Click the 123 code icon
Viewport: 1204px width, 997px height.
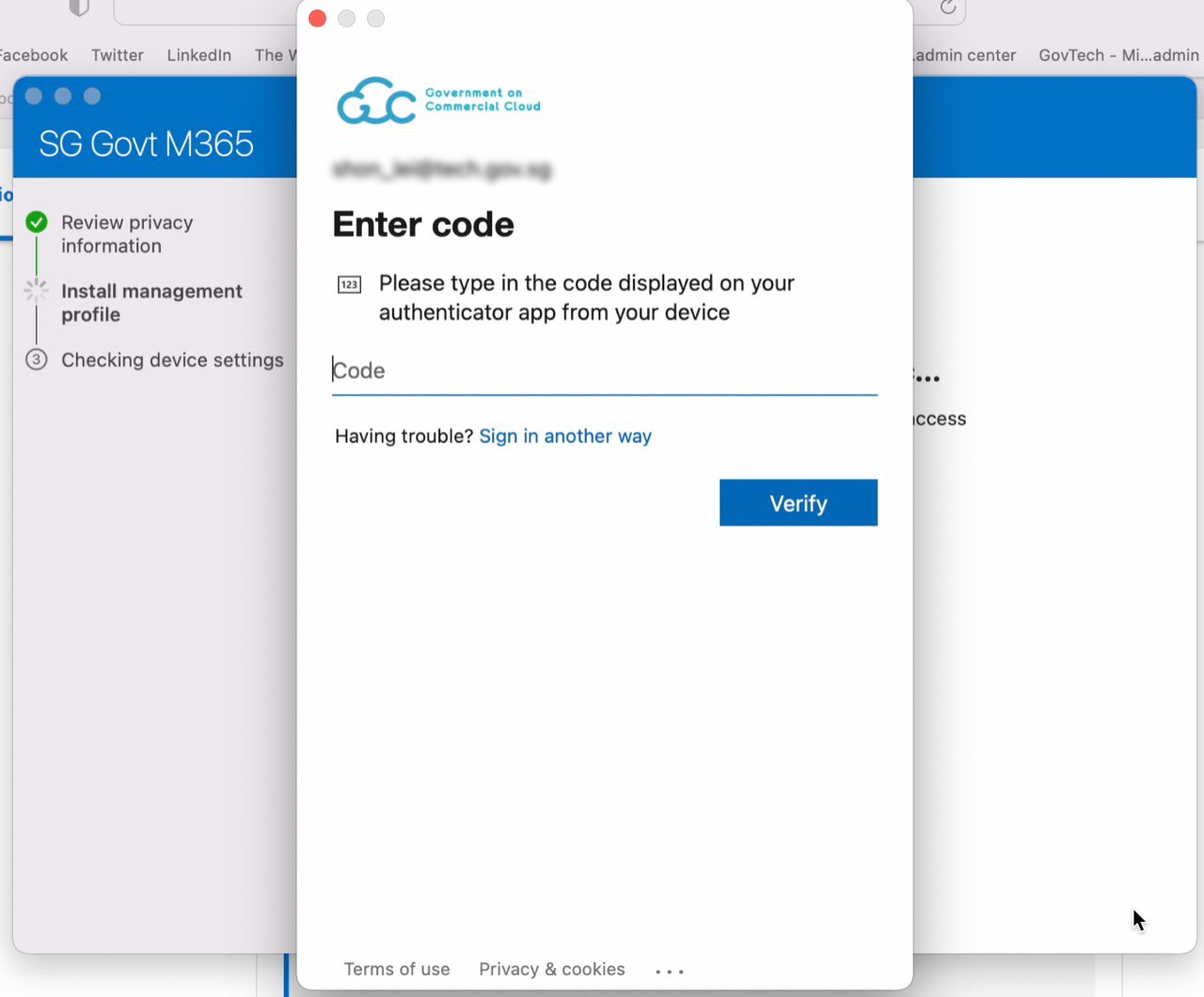point(349,284)
